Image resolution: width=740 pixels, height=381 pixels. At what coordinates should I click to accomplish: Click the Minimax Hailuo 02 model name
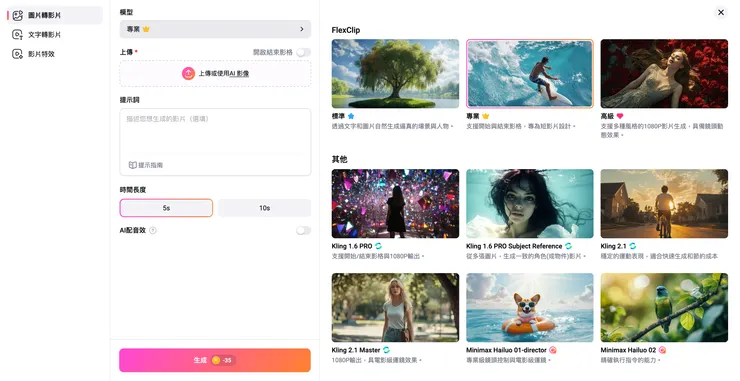pos(628,350)
